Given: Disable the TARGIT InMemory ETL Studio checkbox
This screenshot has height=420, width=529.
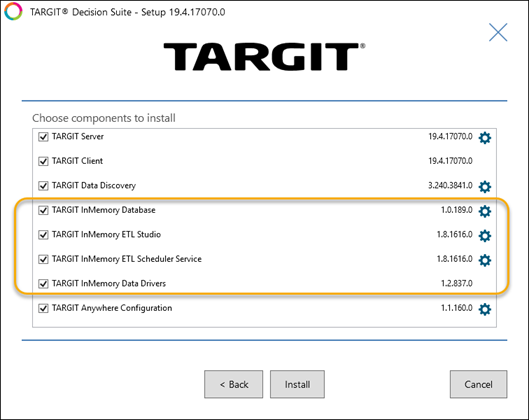Looking at the screenshot, I should point(43,235).
